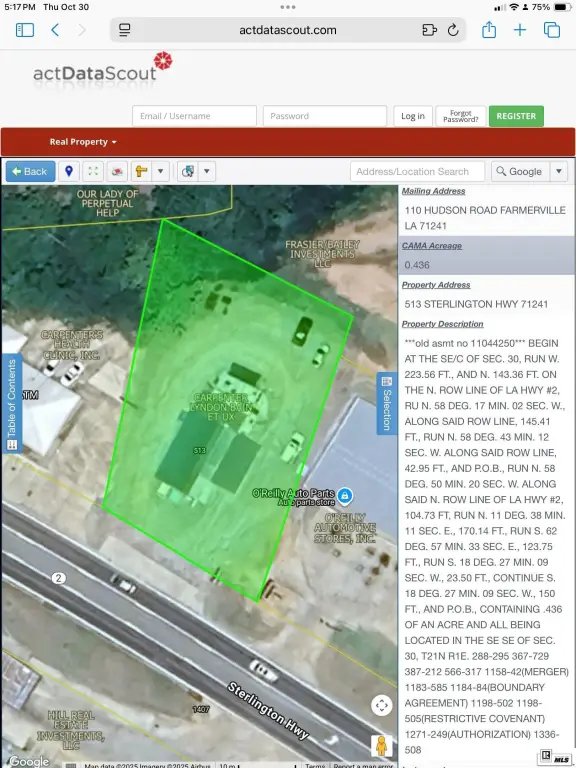Click the Safari page menu icon in address bar
576x768 pixels.
[x=125, y=30]
